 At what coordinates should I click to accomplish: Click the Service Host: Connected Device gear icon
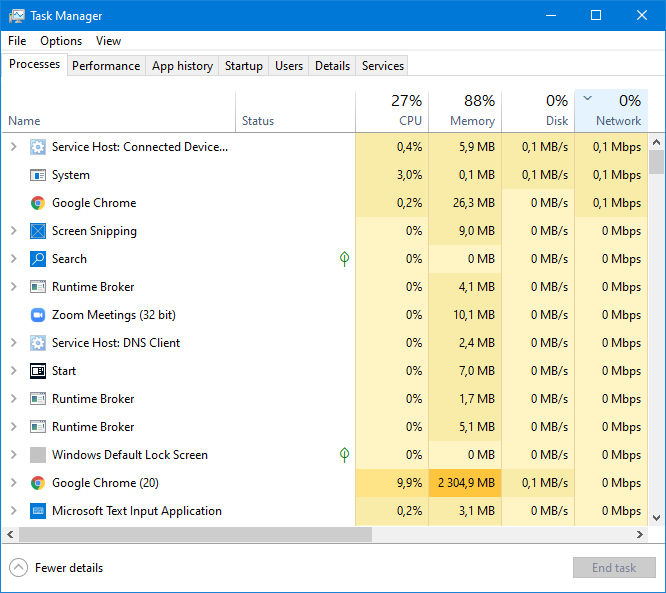pyautogui.click(x=38, y=147)
